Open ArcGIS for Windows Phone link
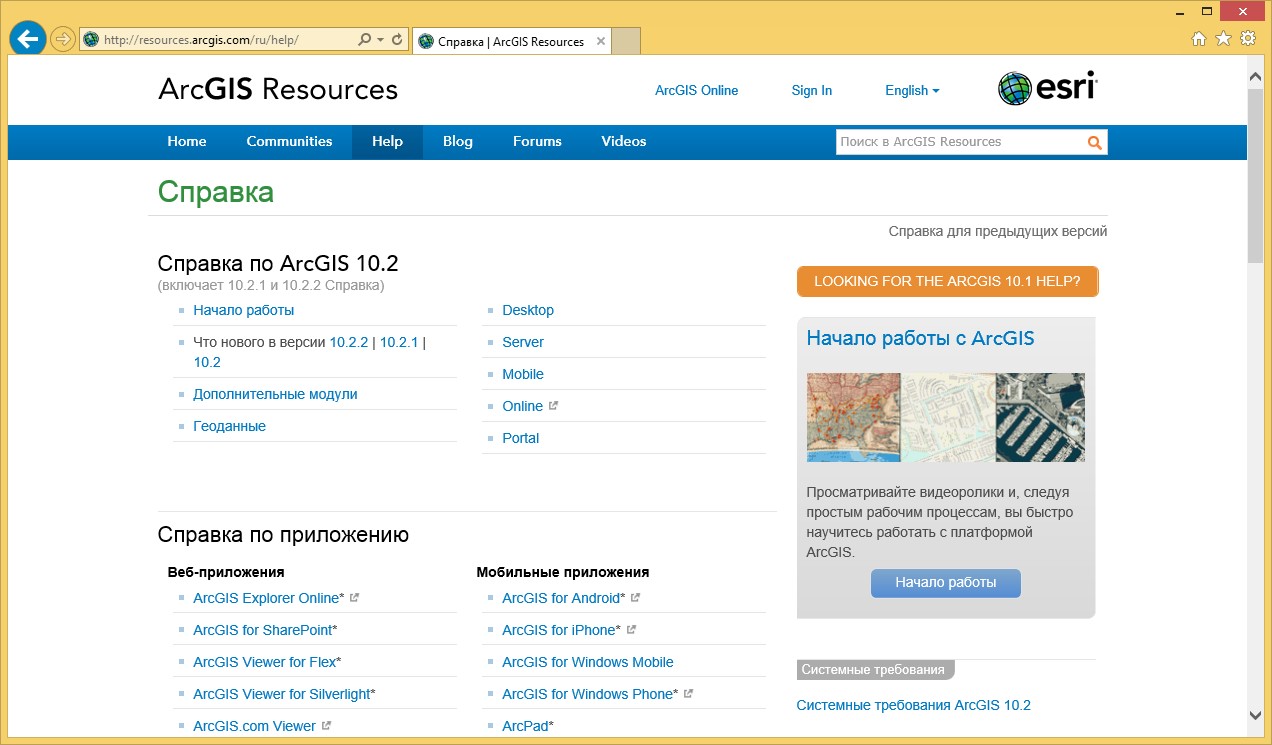Screen dimensions: 1272x745 [588, 694]
